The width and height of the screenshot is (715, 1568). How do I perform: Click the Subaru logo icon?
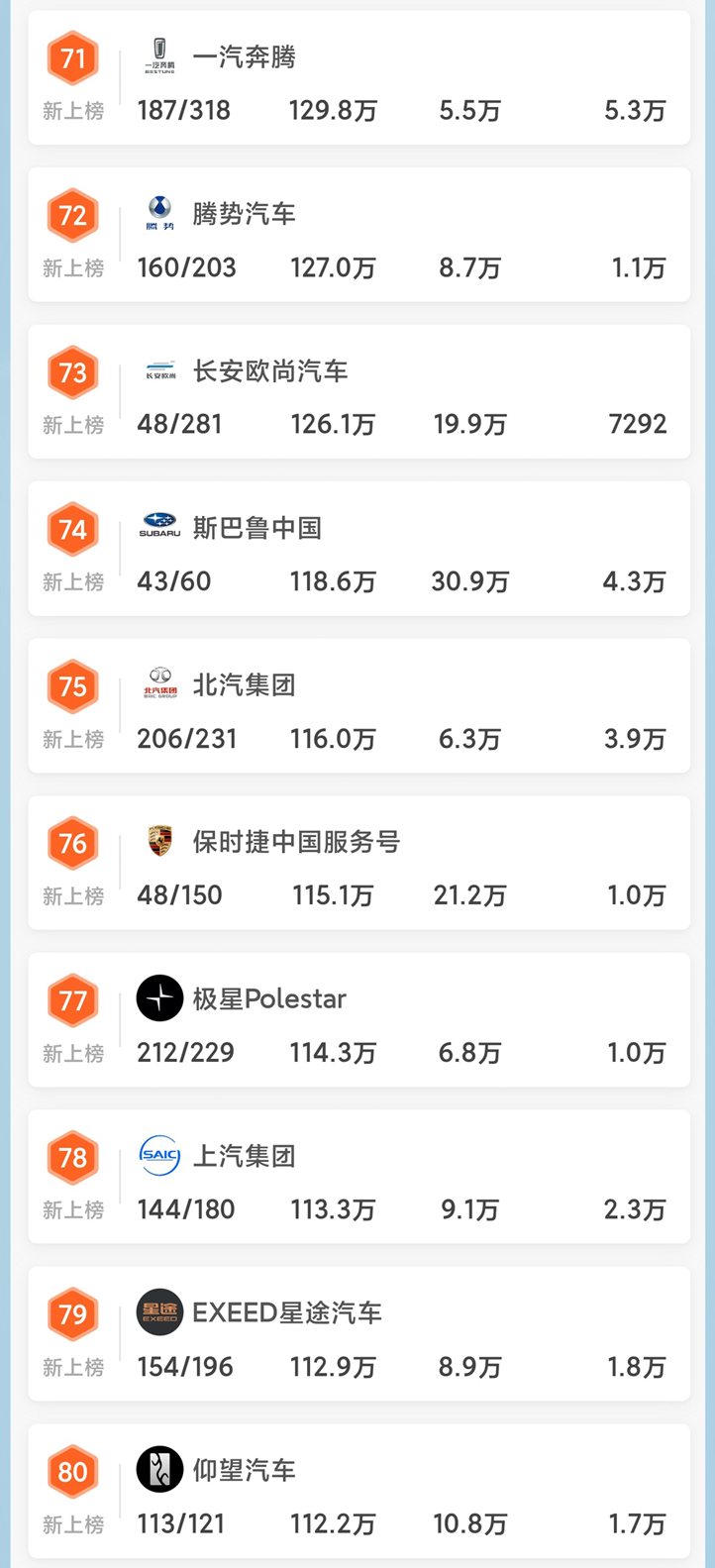[159, 527]
